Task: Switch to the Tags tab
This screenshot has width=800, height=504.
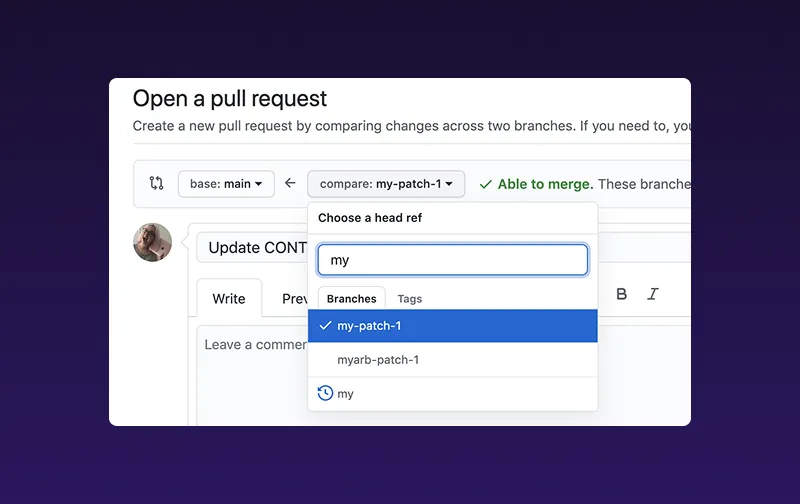Action: (x=410, y=299)
